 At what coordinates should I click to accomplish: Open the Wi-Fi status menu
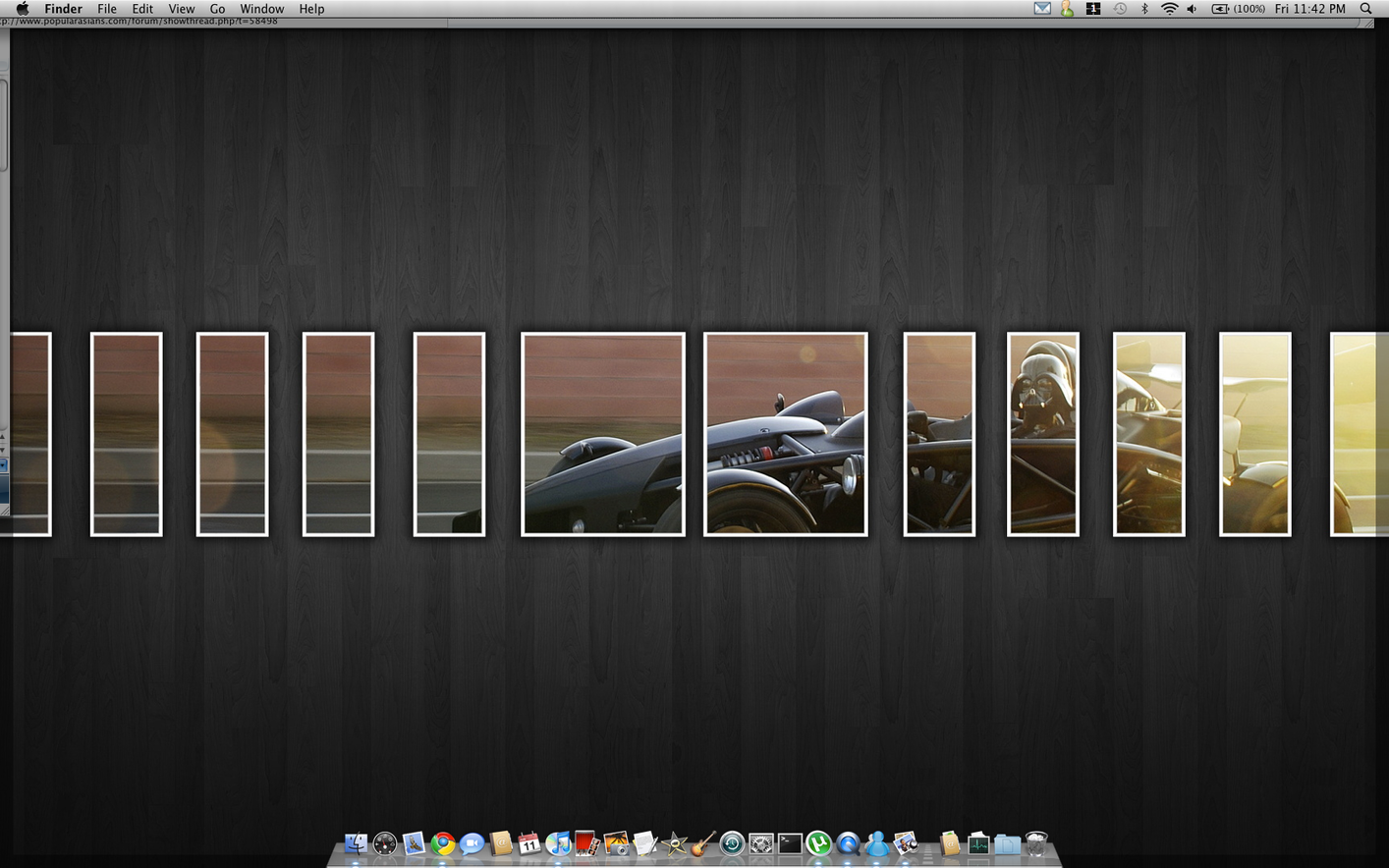tap(1169, 9)
